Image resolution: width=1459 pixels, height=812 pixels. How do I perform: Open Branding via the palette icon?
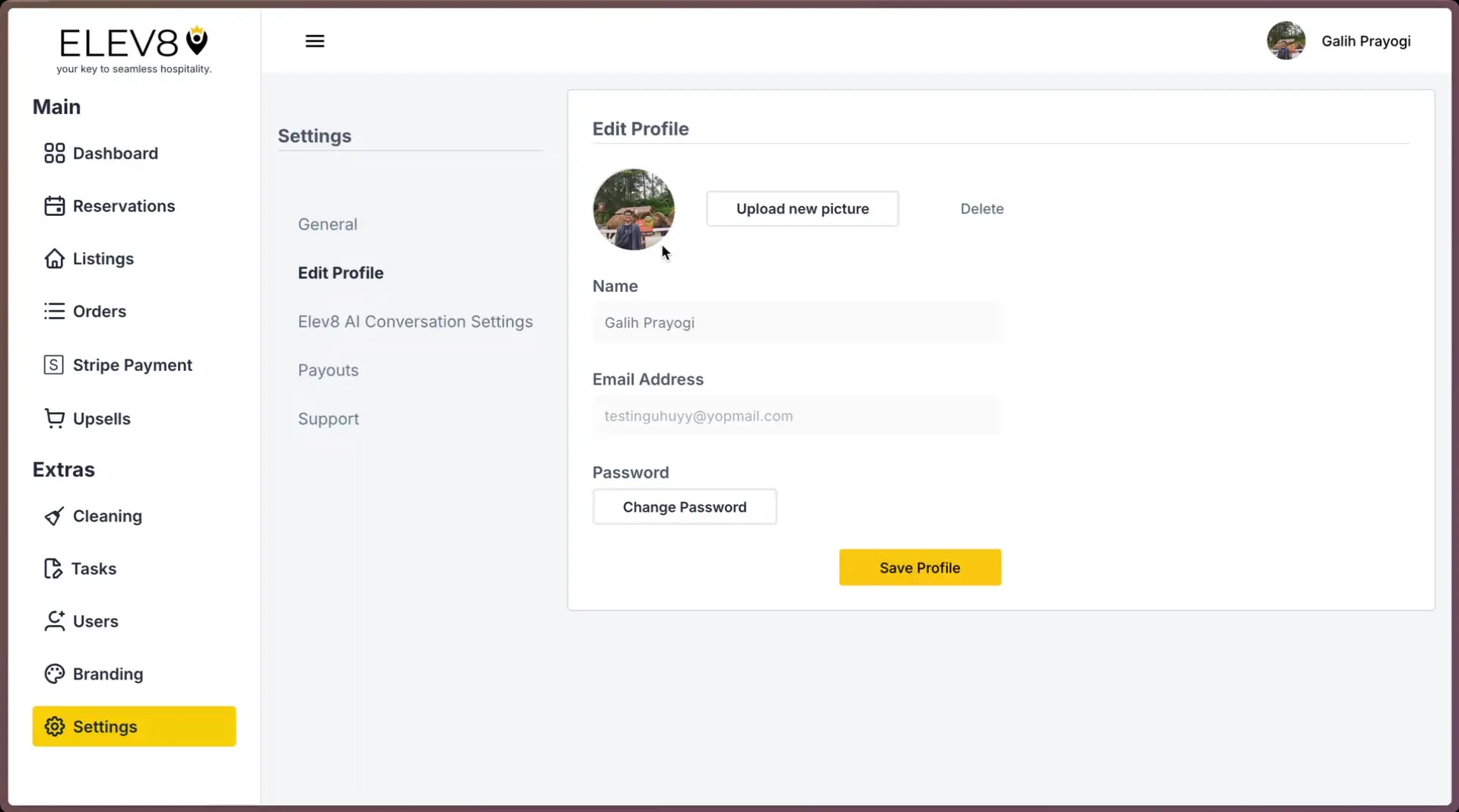point(53,674)
